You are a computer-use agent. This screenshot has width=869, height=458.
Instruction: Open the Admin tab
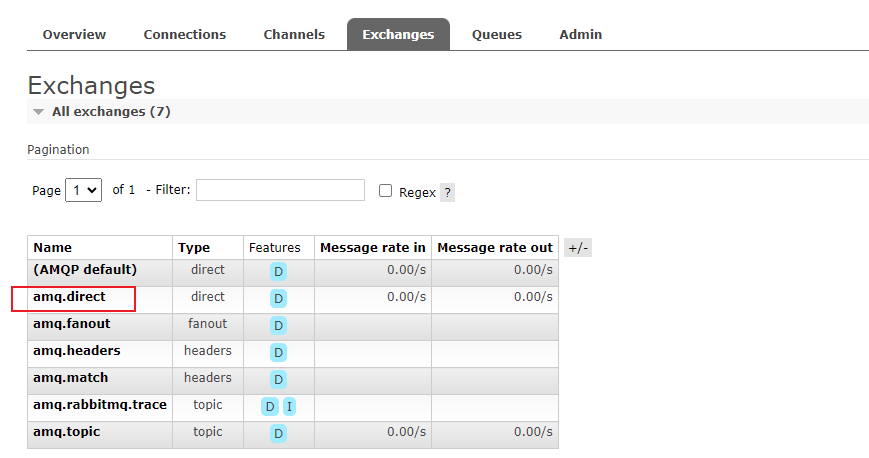pos(581,34)
